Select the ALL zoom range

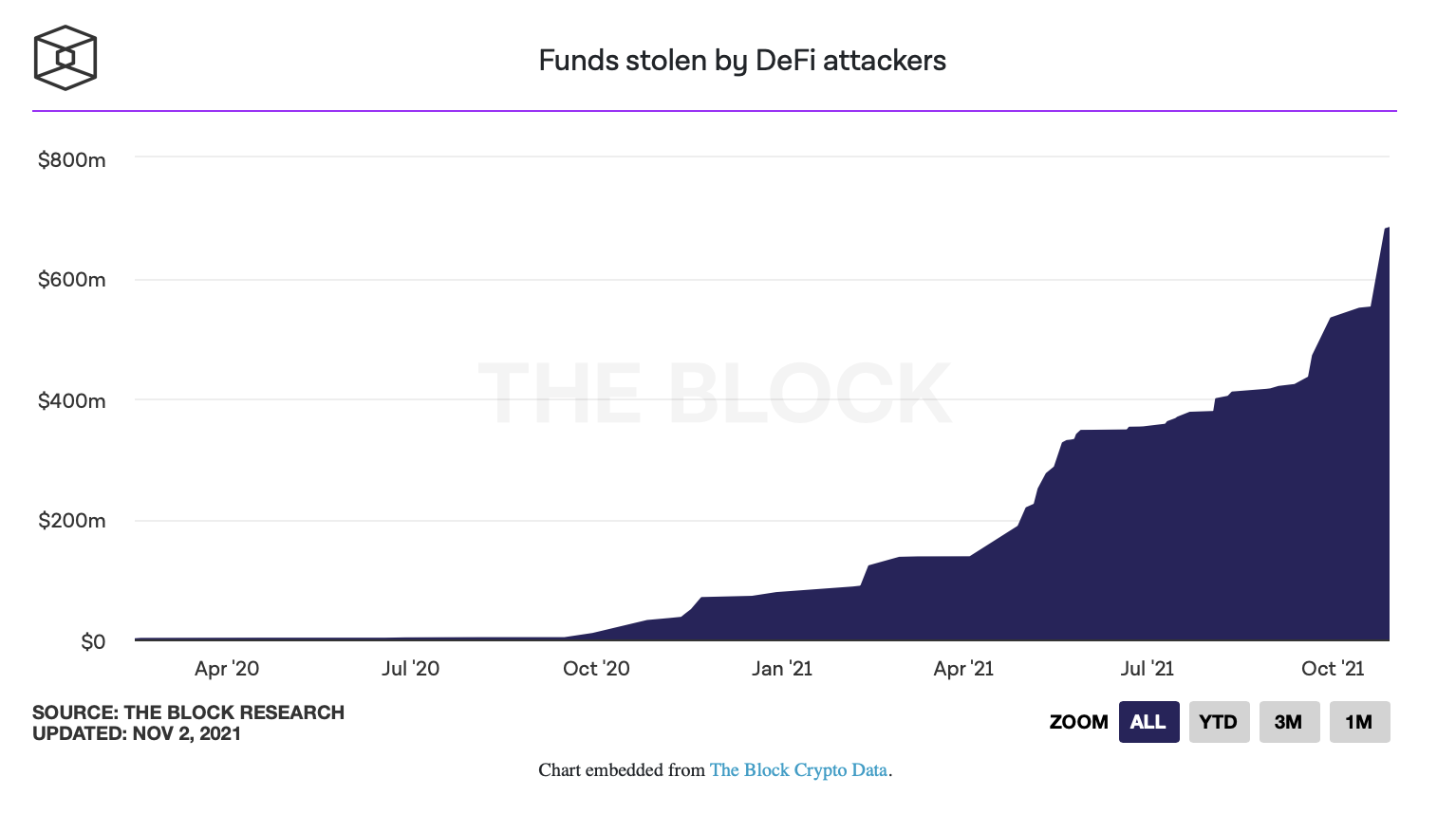pyautogui.click(x=1148, y=722)
